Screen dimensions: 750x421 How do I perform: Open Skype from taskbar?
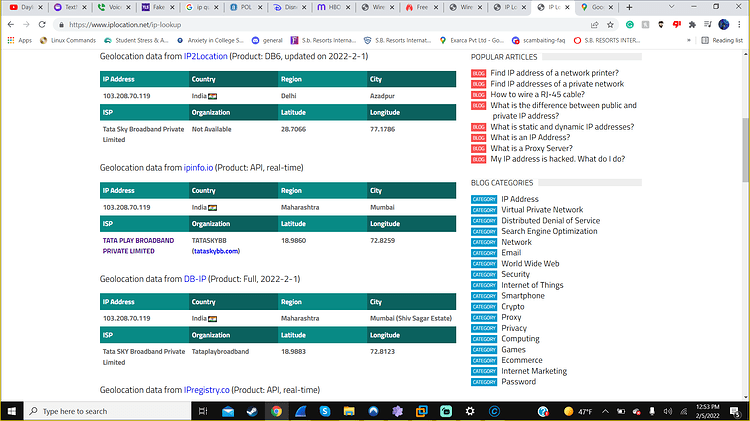click(x=325, y=411)
